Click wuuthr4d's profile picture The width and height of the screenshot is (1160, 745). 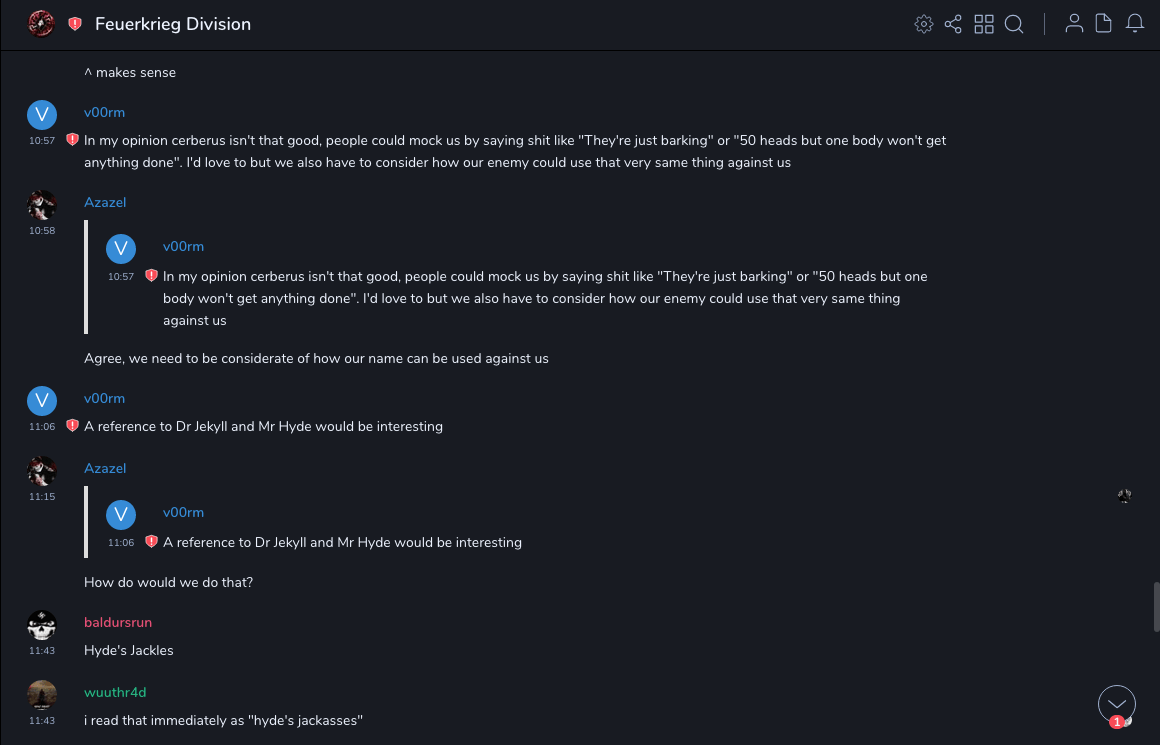point(42,695)
